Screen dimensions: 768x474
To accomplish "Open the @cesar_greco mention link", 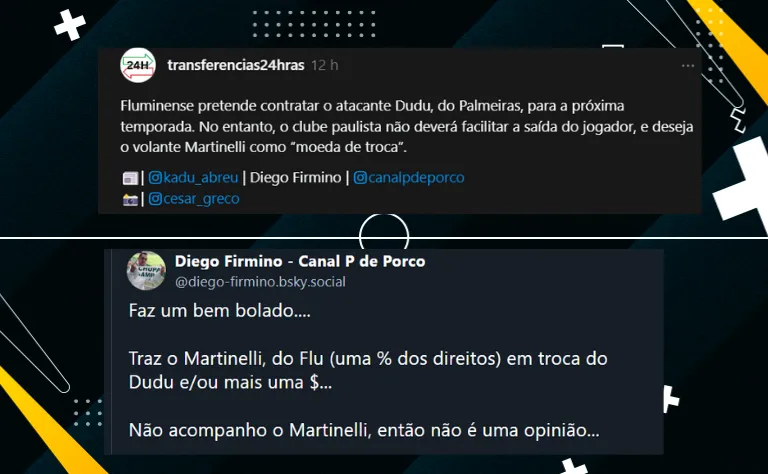I will 194,198.
